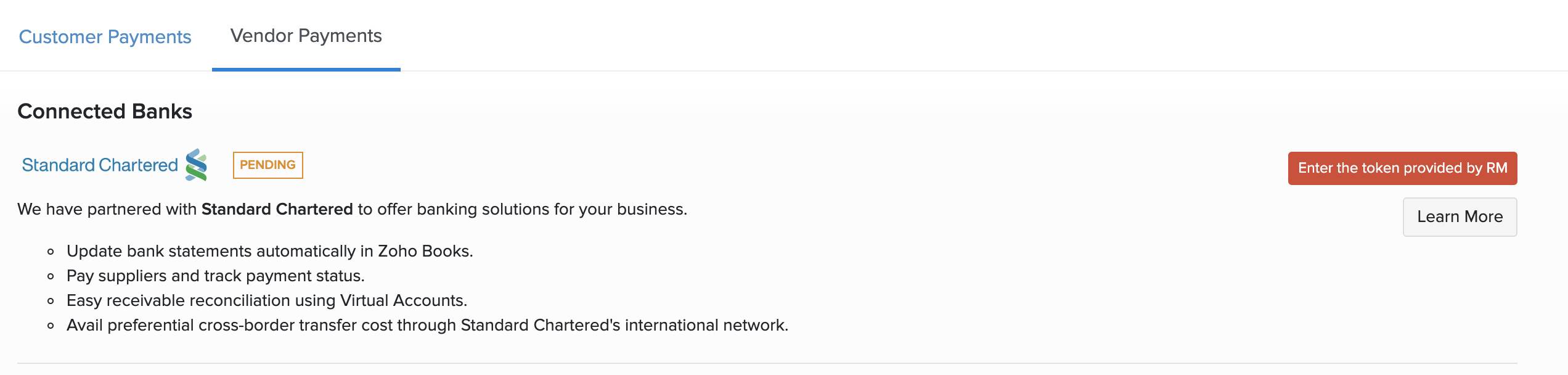The width and height of the screenshot is (1568, 375).
Task: Click the Virtual Accounts reconciliation line
Action: click(x=266, y=300)
